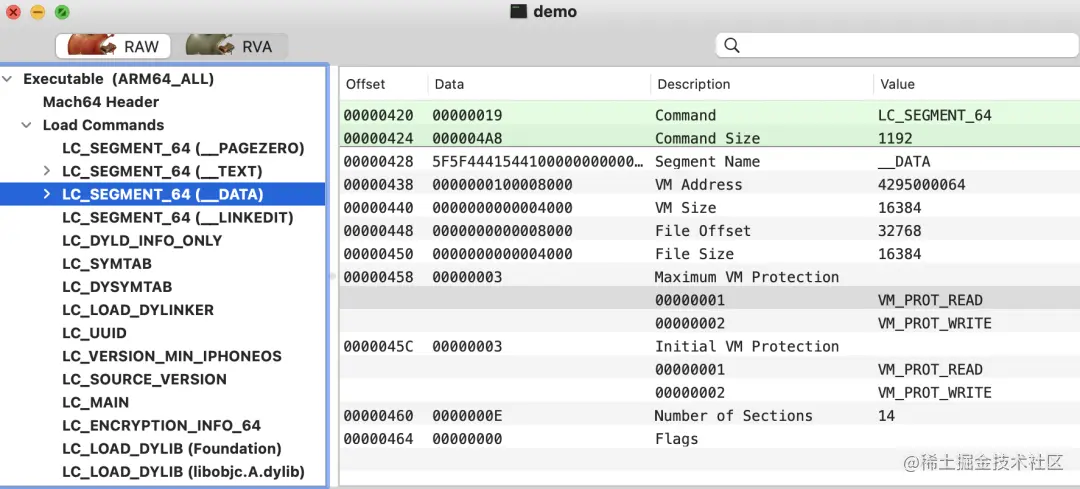This screenshot has height=489, width=1080.
Task: Collapse the Load Commands node
Action: pyautogui.click(x=27, y=125)
